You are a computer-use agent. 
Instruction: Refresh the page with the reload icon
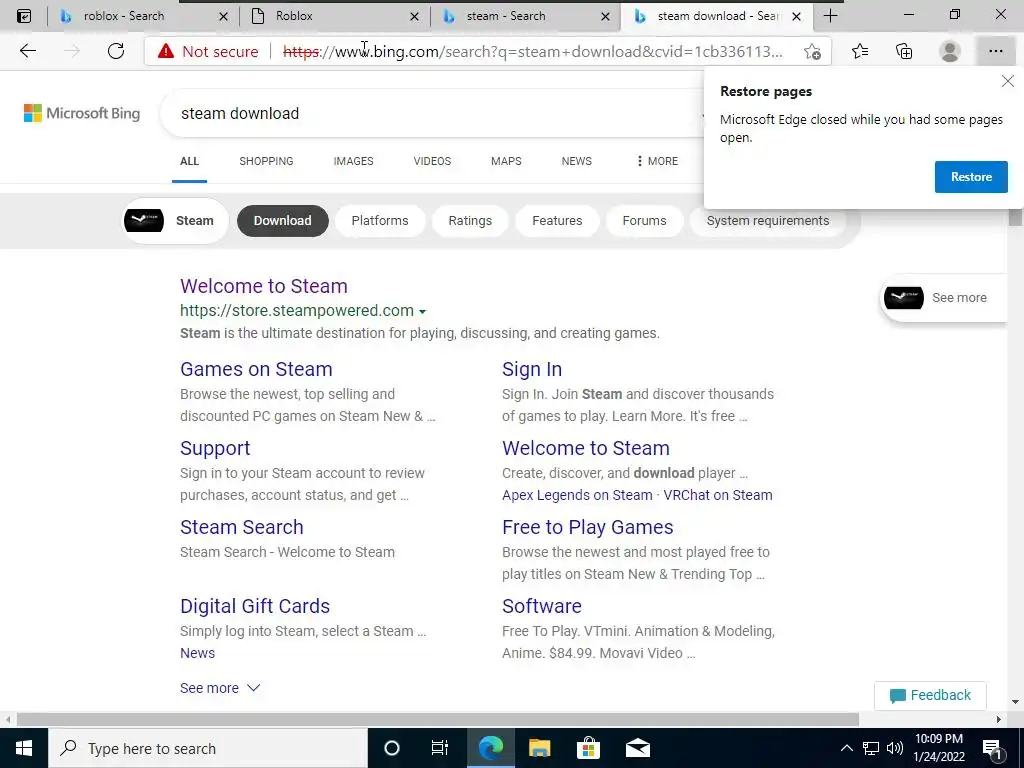point(116,51)
